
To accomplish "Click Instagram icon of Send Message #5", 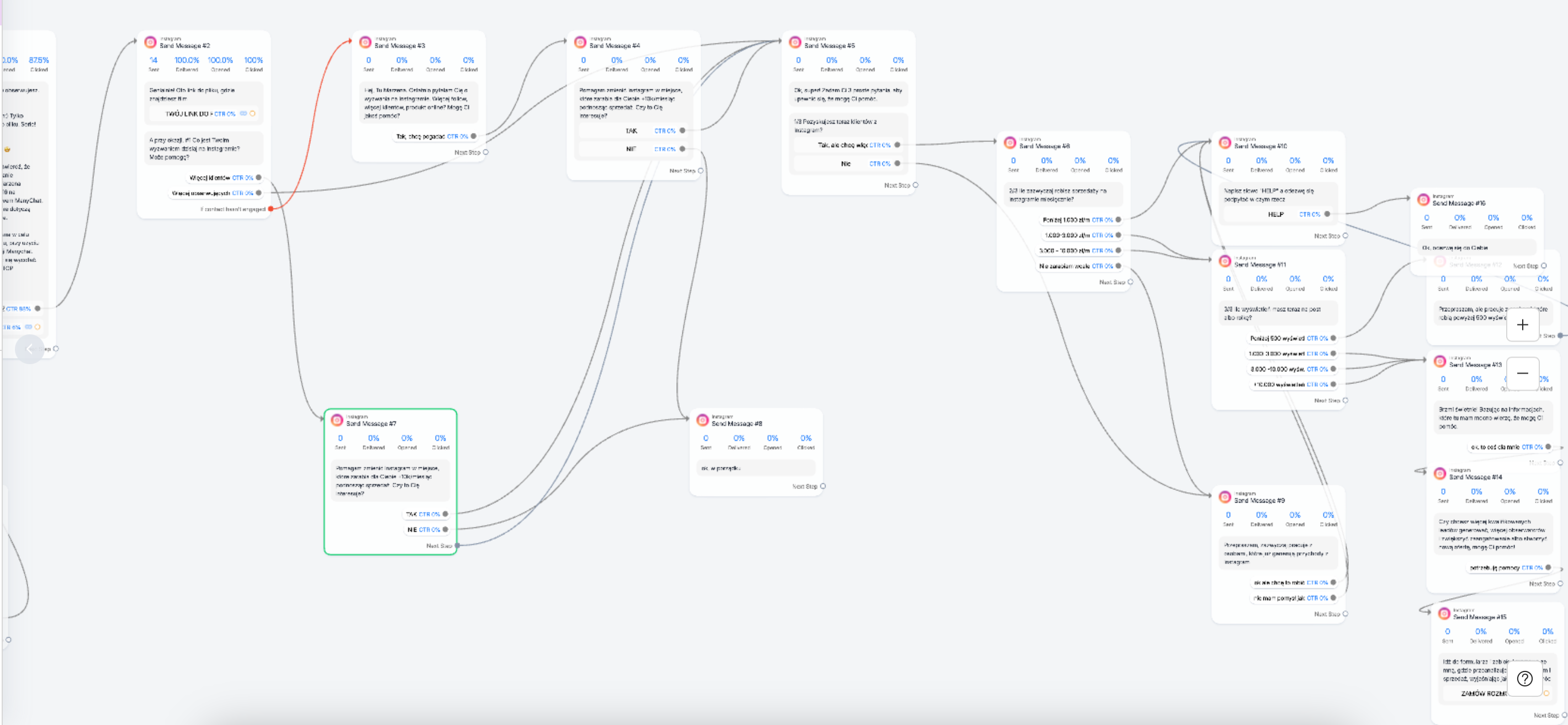I will [794, 42].
